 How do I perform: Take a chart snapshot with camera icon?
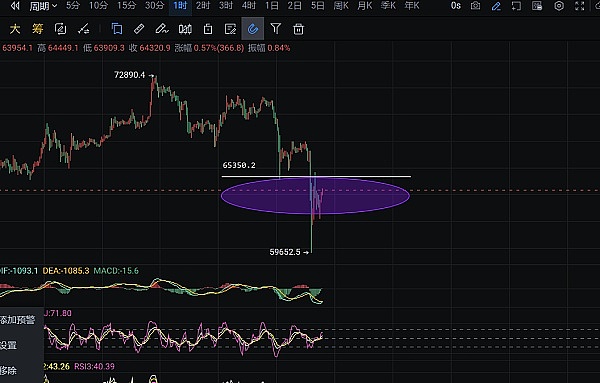475,6
